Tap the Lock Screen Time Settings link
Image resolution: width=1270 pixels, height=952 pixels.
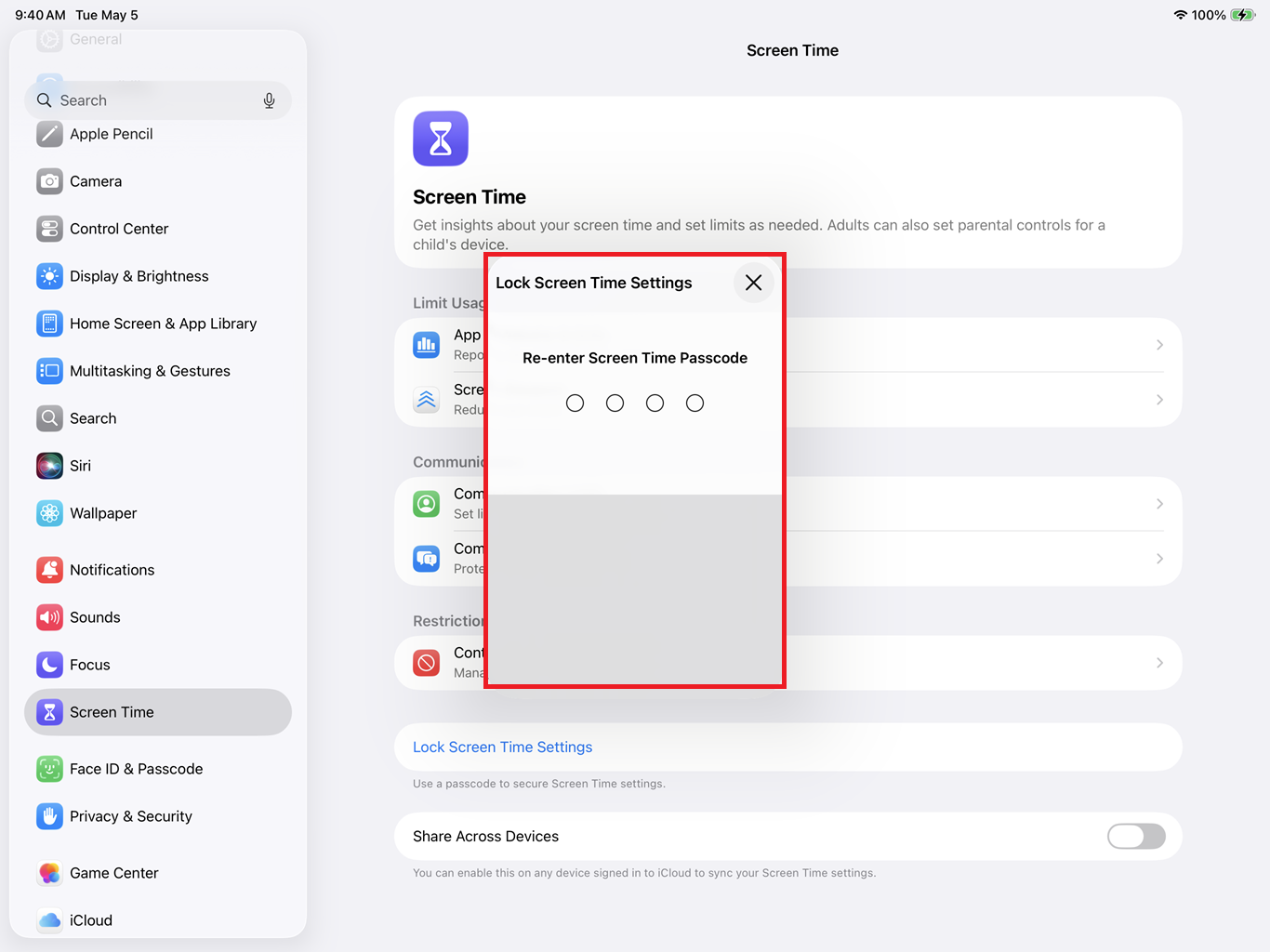[503, 747]
